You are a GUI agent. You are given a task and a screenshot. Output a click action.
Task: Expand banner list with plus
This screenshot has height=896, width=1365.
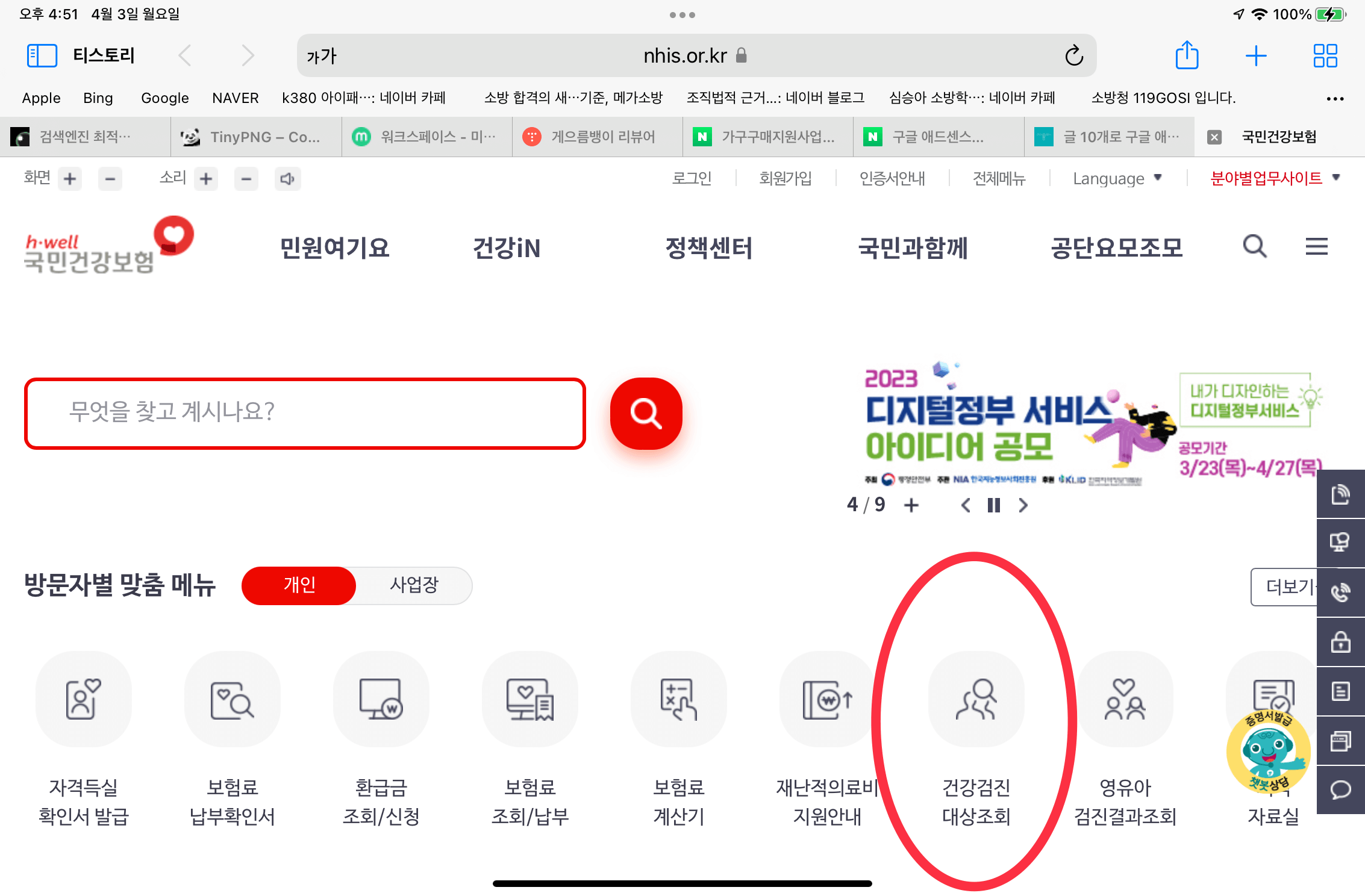911,505
